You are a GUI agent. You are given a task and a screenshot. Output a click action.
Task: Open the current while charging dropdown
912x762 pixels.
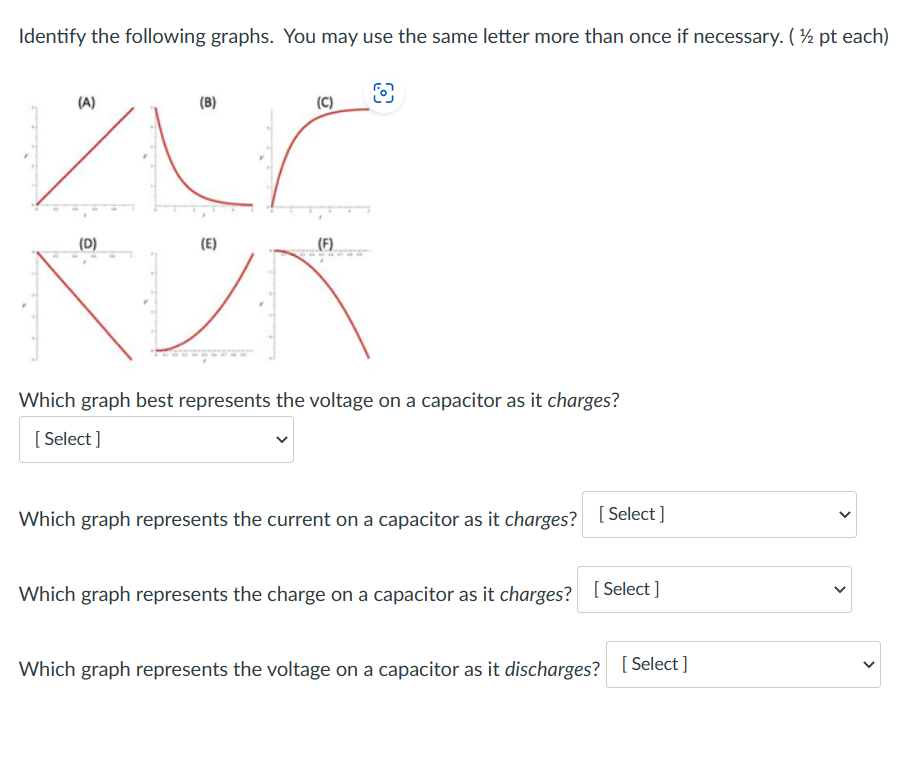coord(719,515)
